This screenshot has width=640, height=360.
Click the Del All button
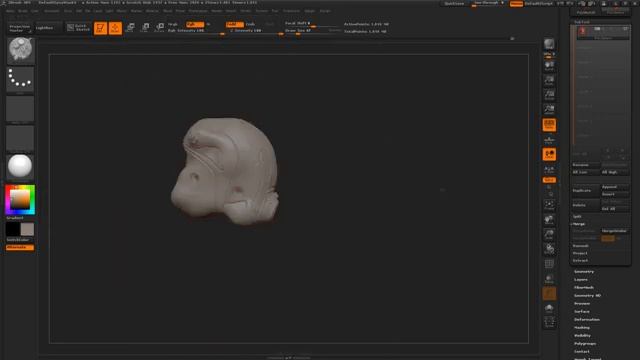coord(615,209)
